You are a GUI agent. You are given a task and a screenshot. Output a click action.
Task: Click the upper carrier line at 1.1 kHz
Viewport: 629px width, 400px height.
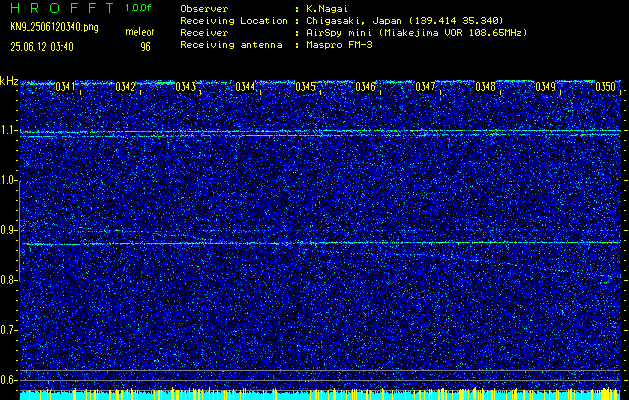[320, 131]
